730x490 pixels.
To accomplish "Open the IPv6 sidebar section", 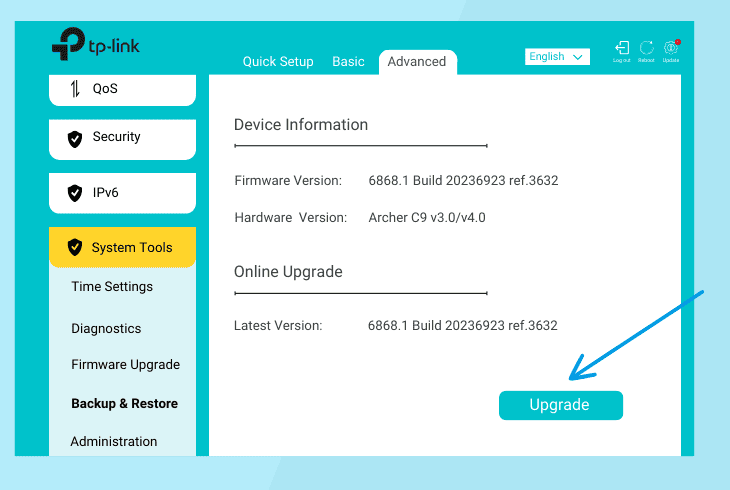I will point(122,193).
